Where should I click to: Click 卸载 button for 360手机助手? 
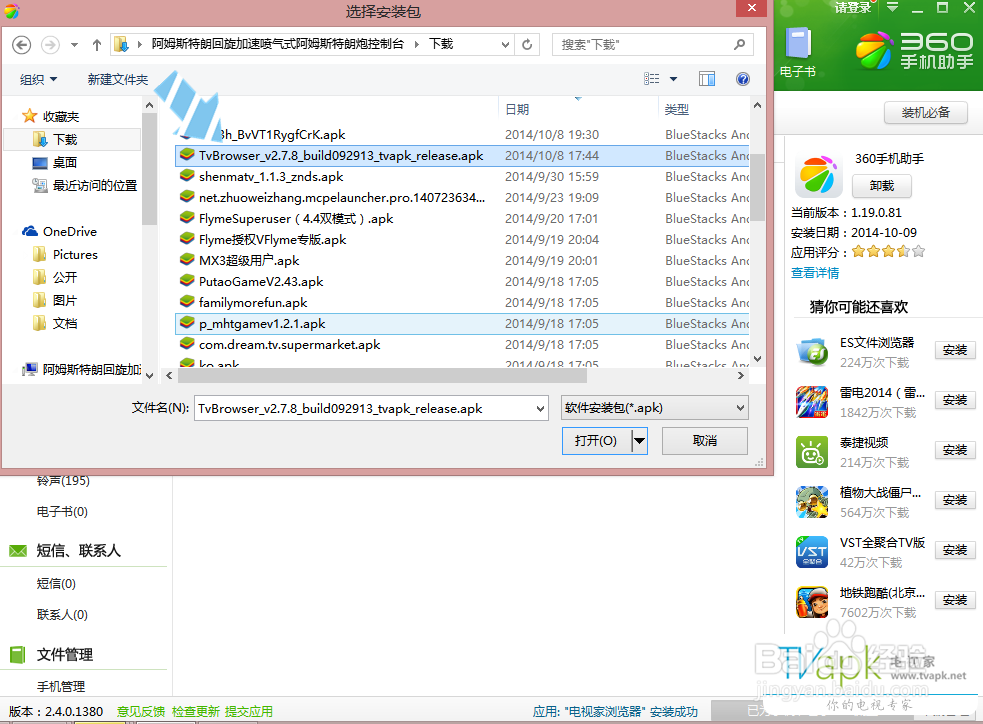[x=881, y=186]
